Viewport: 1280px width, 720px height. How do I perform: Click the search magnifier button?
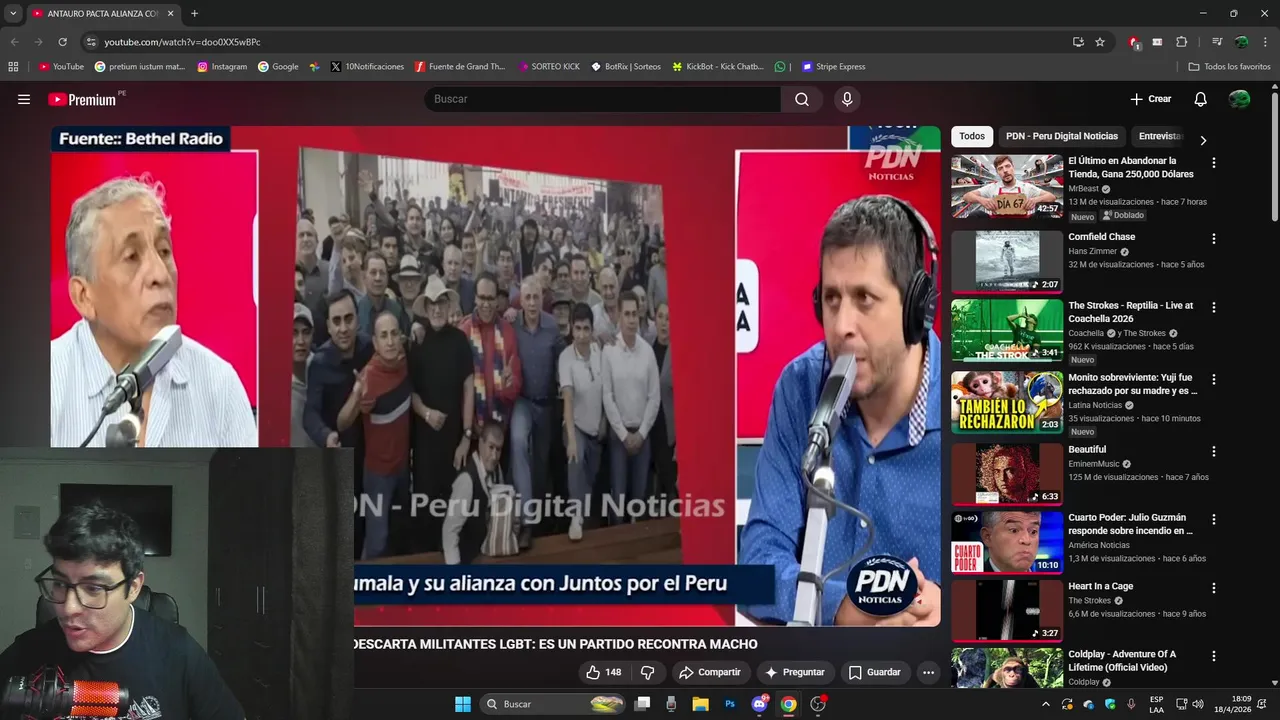[x=802, y=99]
